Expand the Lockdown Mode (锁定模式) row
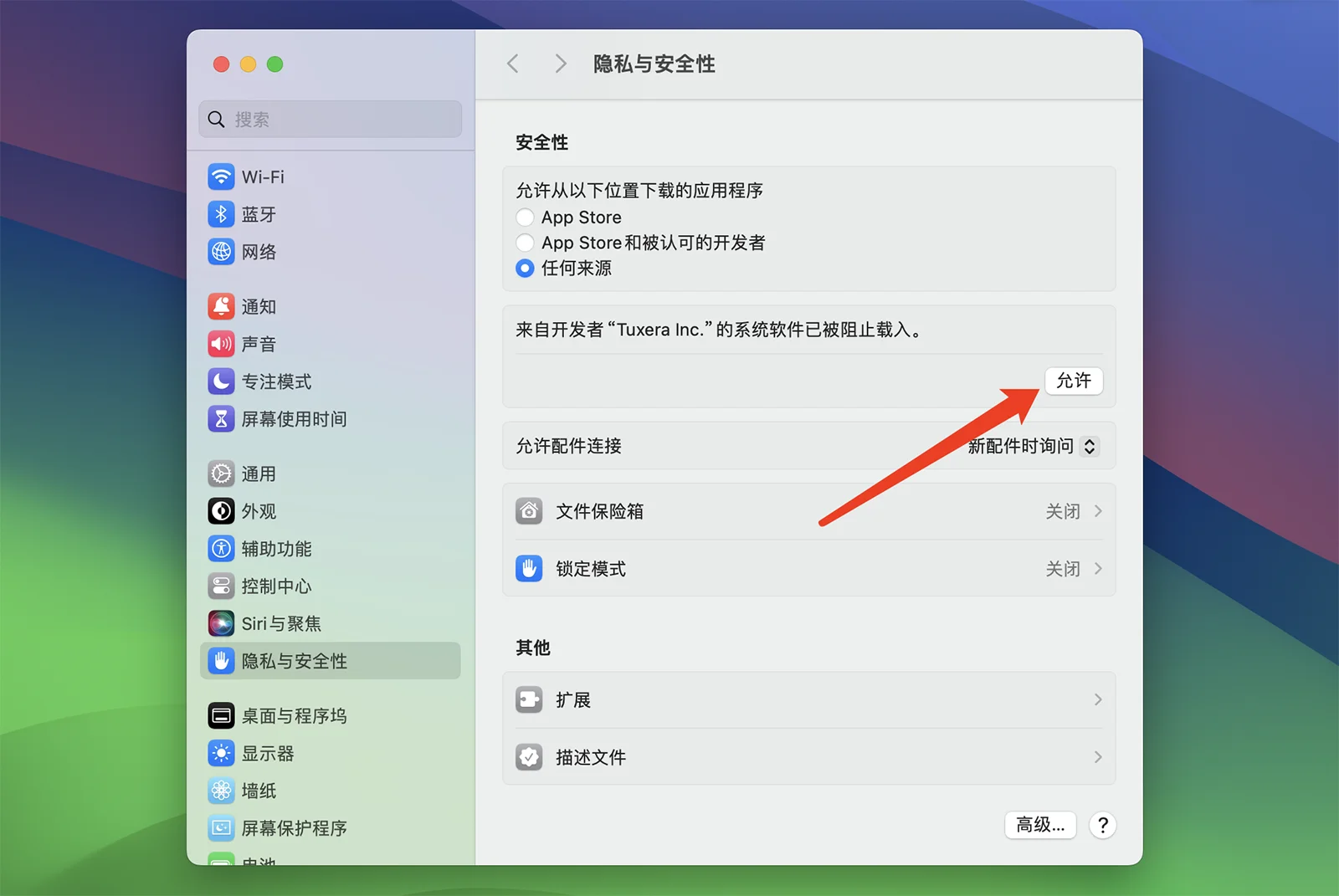 click(808, 569)
